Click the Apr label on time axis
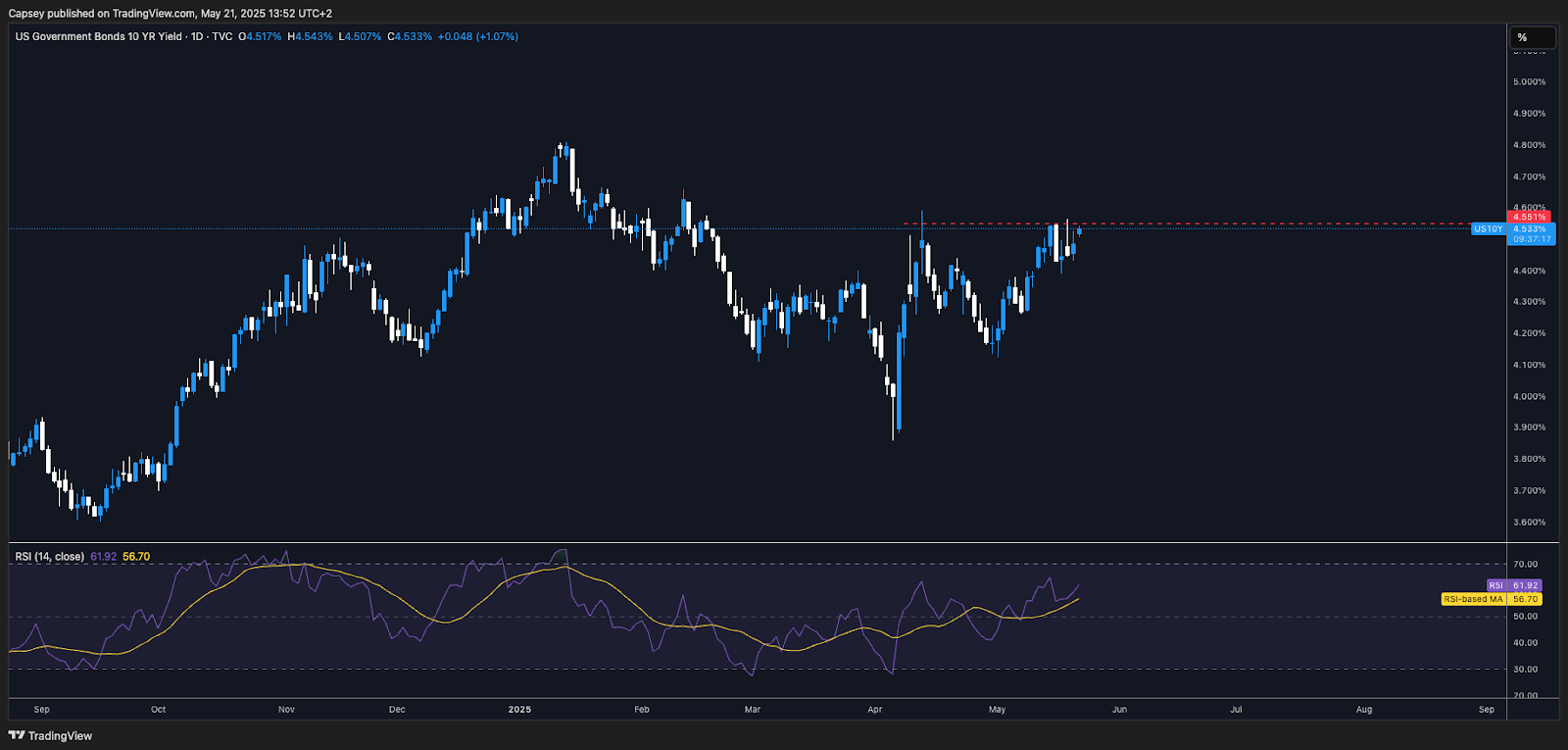1568x750 pixels. pyautogui.click(x=875, y=709)
